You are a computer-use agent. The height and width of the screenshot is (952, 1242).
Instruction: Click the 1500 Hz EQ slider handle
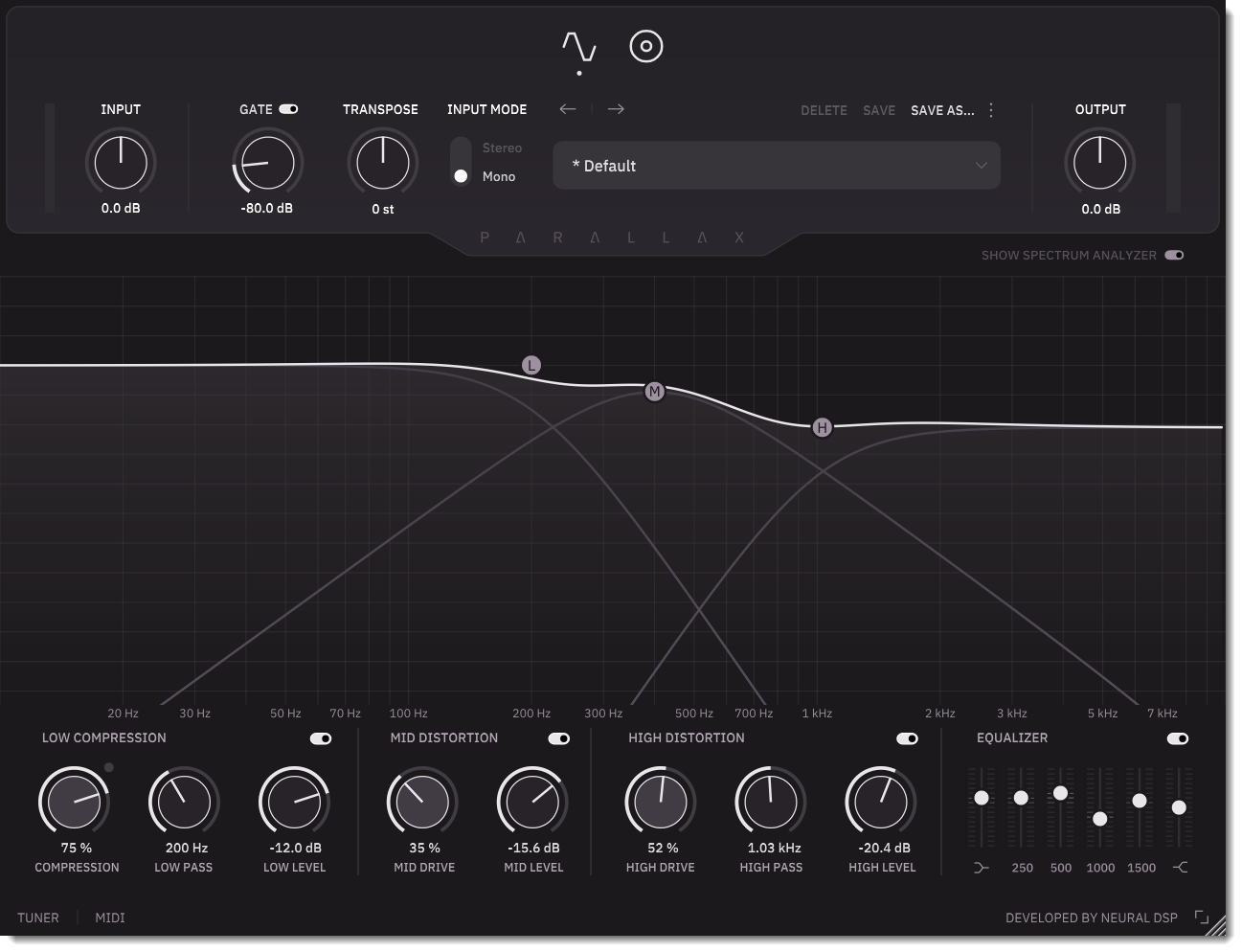1140,801
